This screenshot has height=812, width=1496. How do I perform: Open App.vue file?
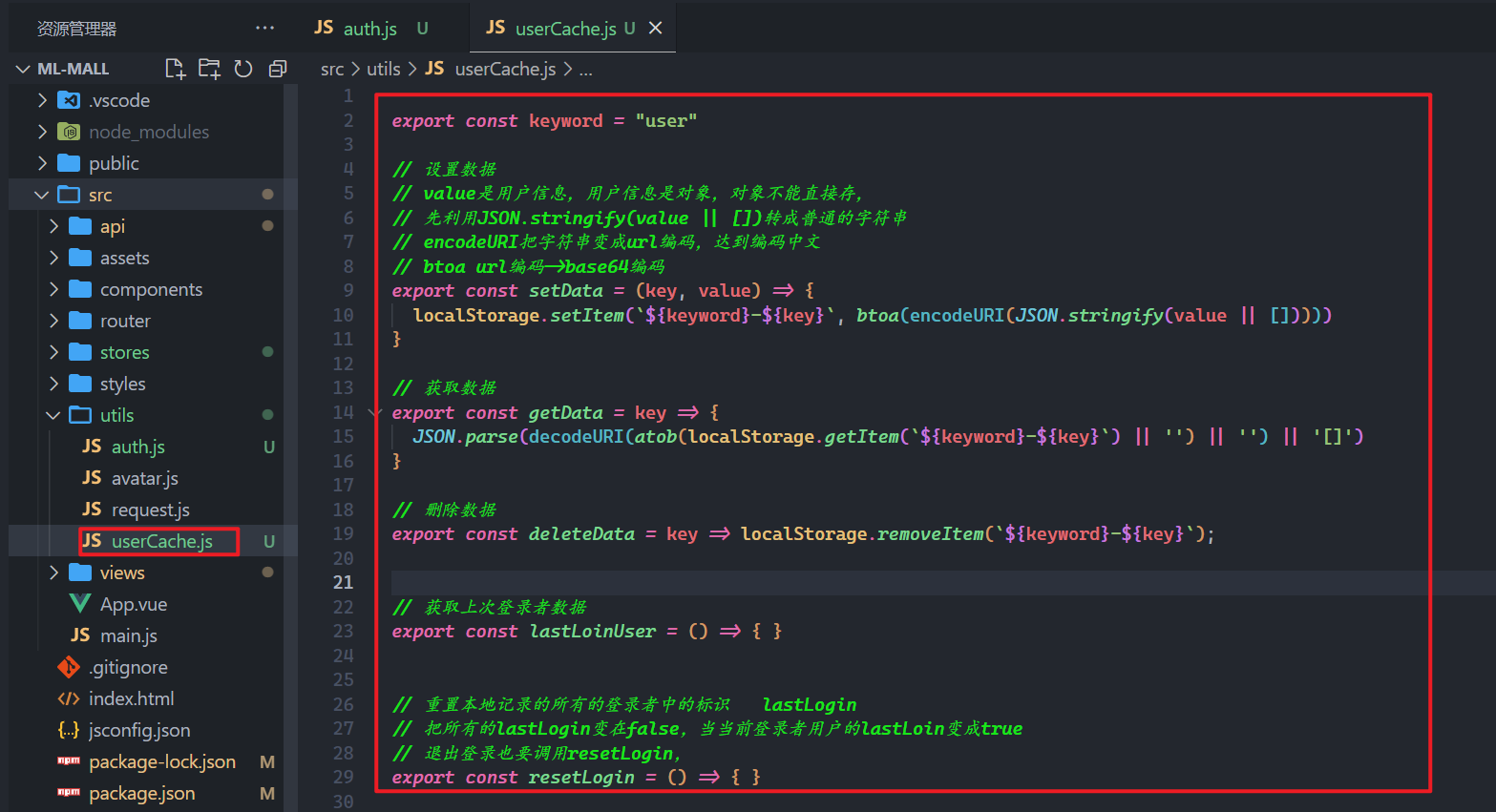tap(134, 604)
